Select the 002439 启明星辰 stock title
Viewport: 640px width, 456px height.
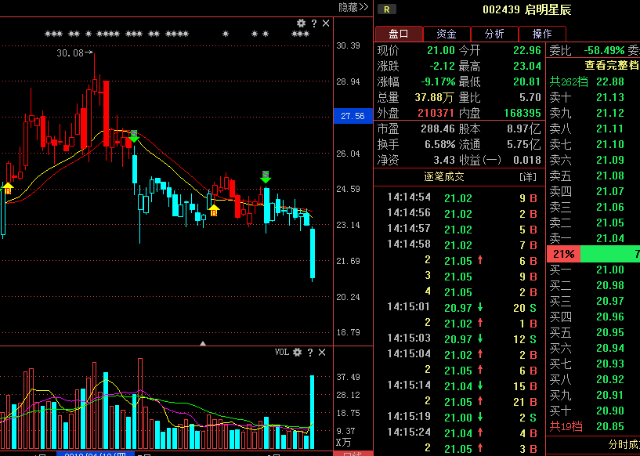pyautogui.click(x=527, y=10)
